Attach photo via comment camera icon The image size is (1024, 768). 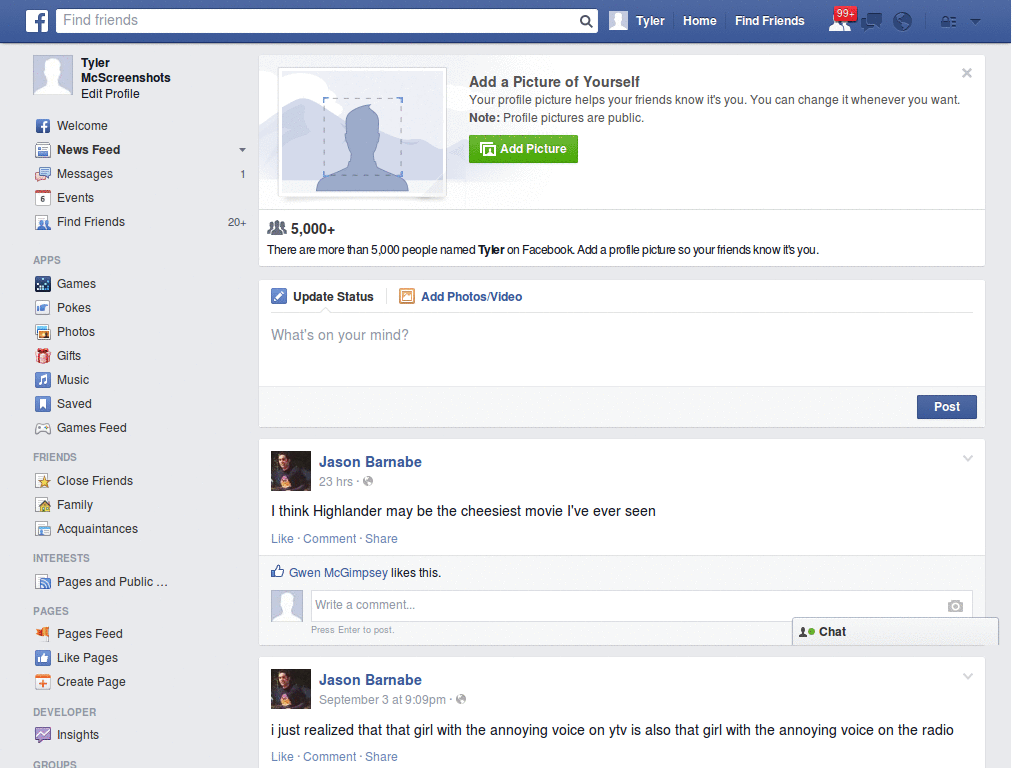[955, 606]
